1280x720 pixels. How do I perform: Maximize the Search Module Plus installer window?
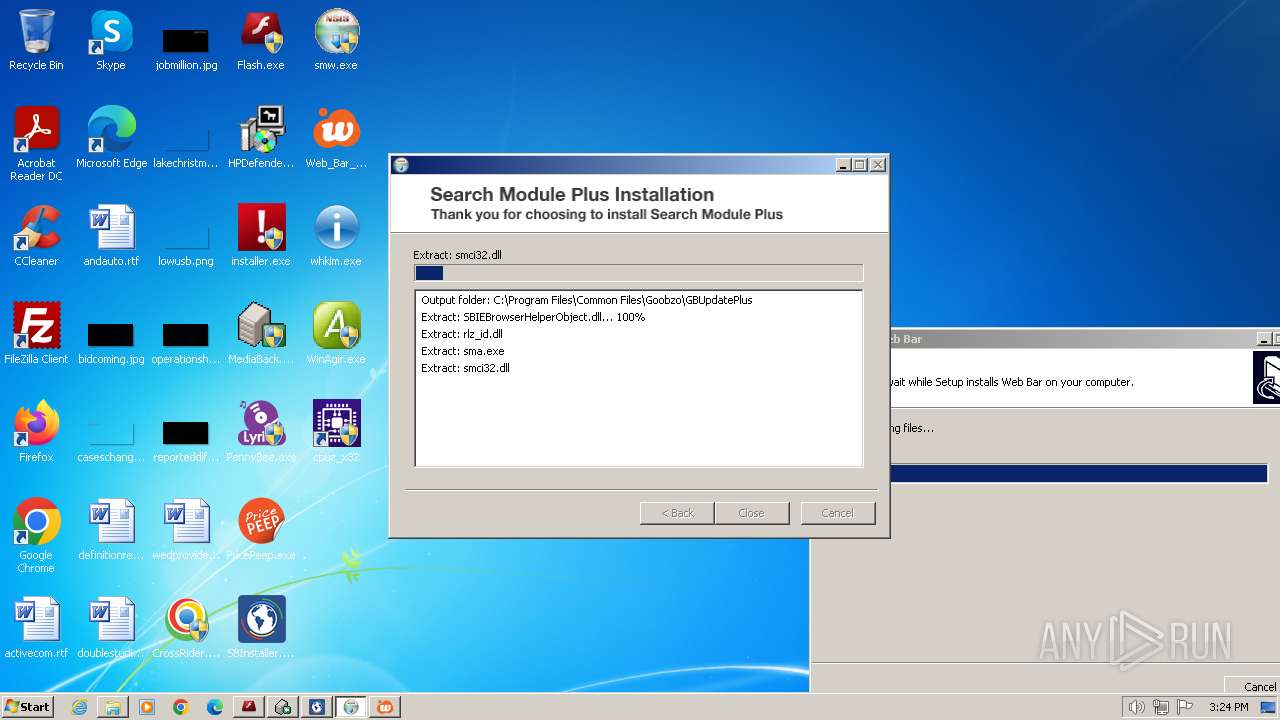[x=860, y=165]
